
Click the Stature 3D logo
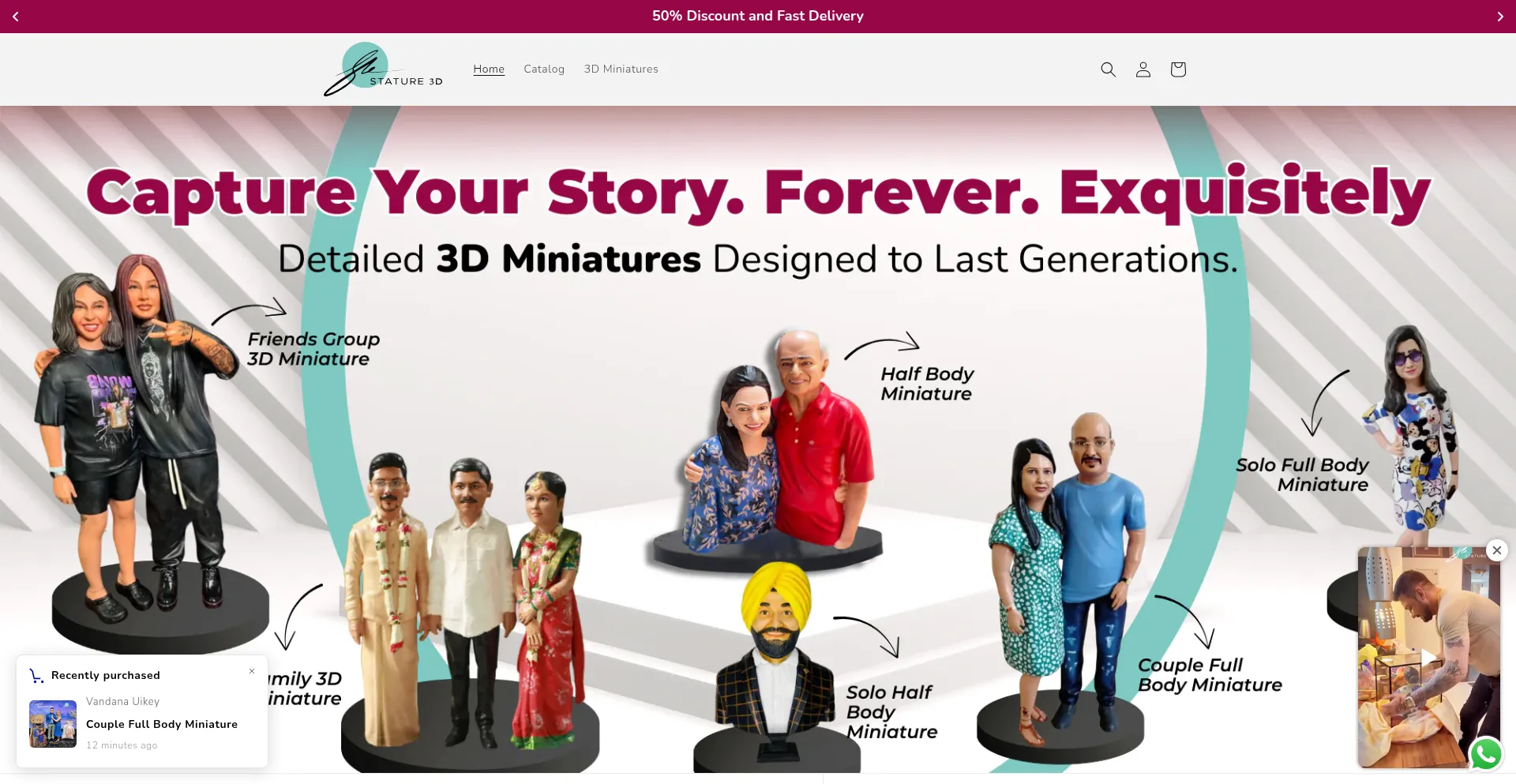[x=383, y=69]
